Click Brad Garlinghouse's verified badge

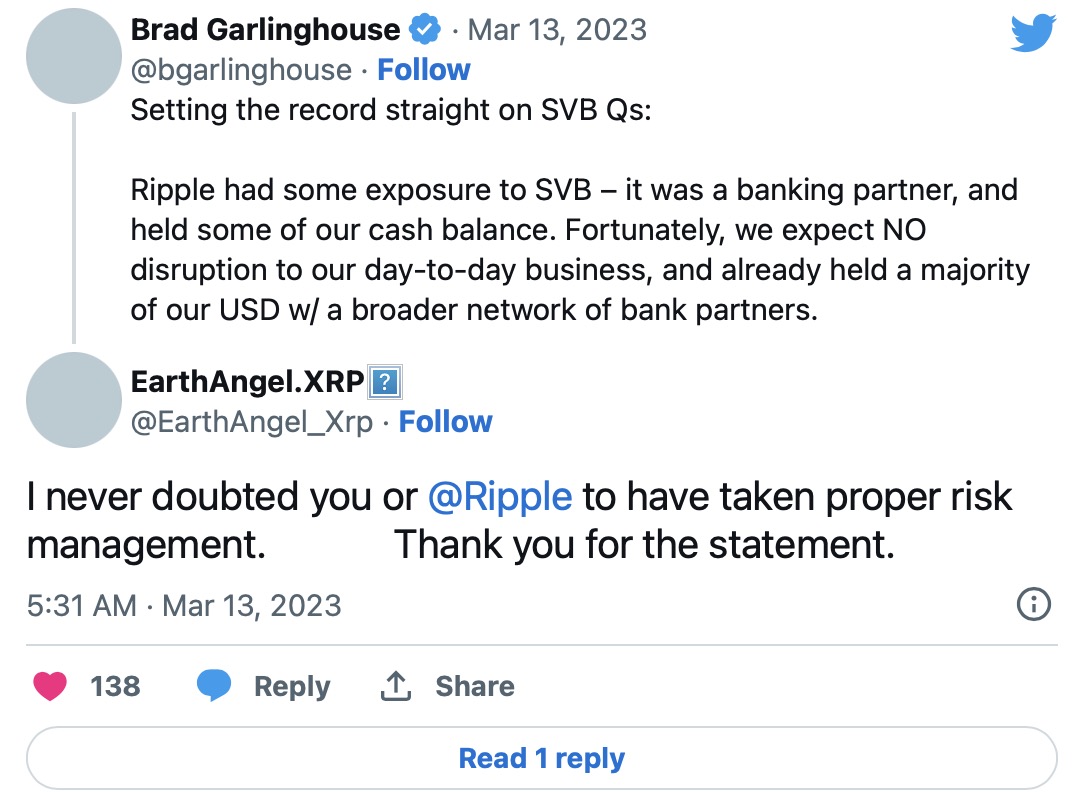[425, 30]
